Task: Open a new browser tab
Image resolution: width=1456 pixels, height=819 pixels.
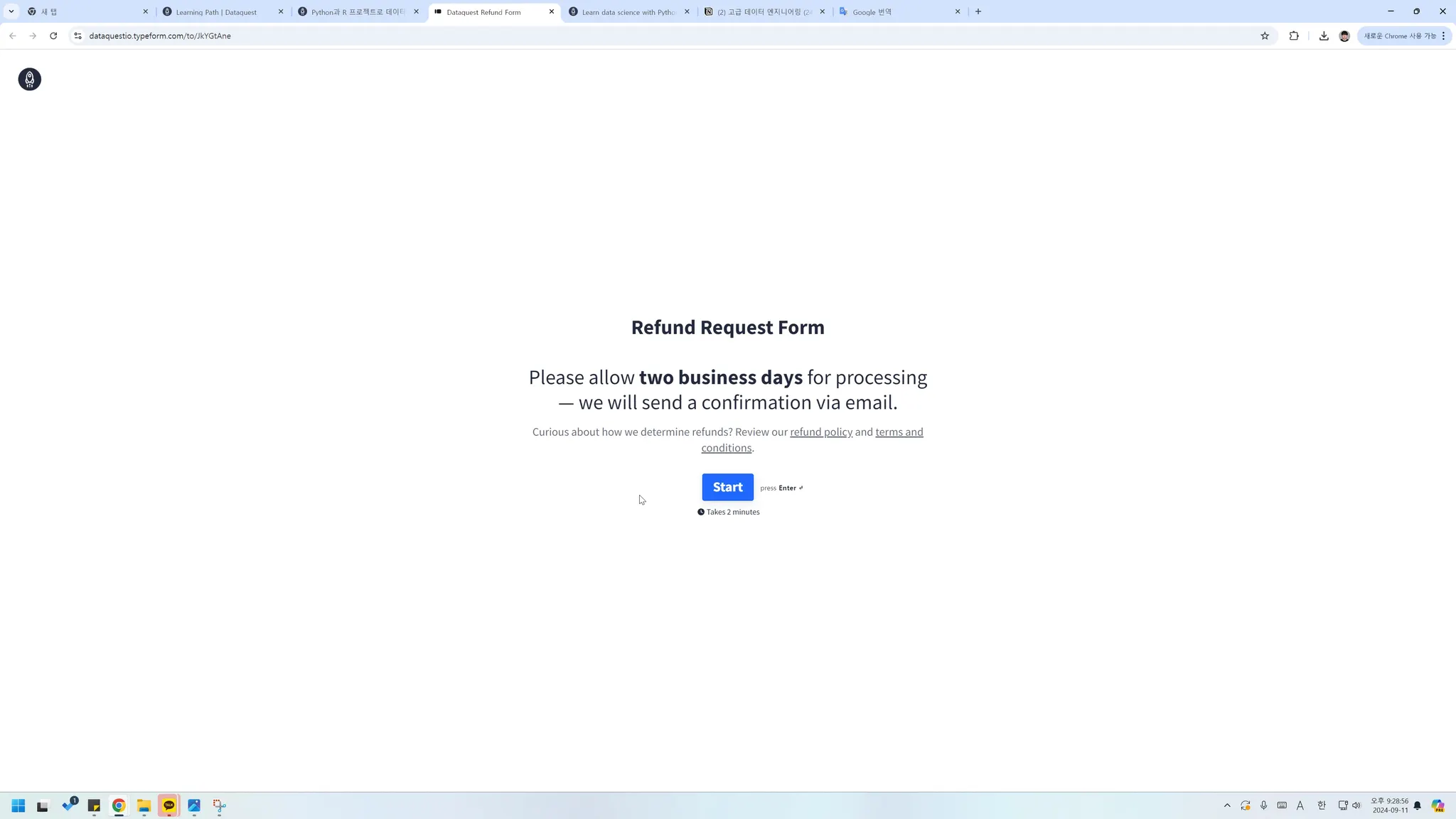Action: [978, 11]
